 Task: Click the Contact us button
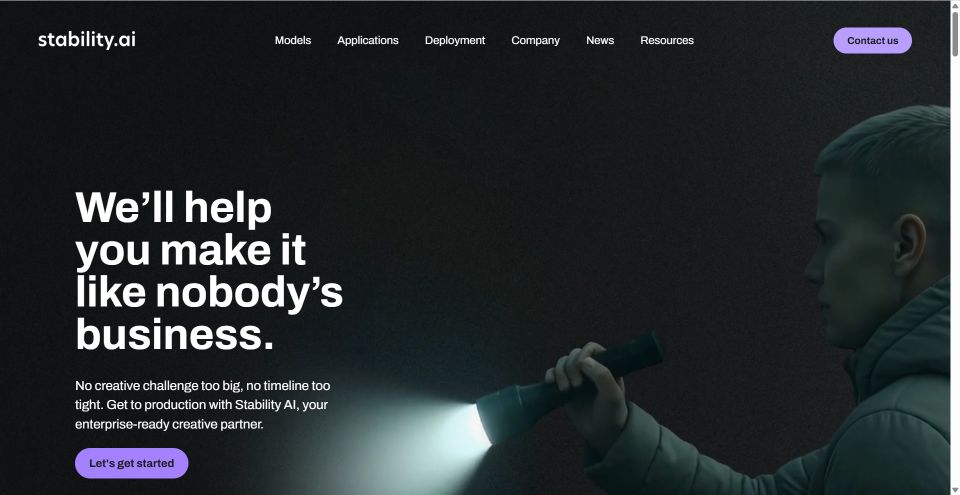872,40
